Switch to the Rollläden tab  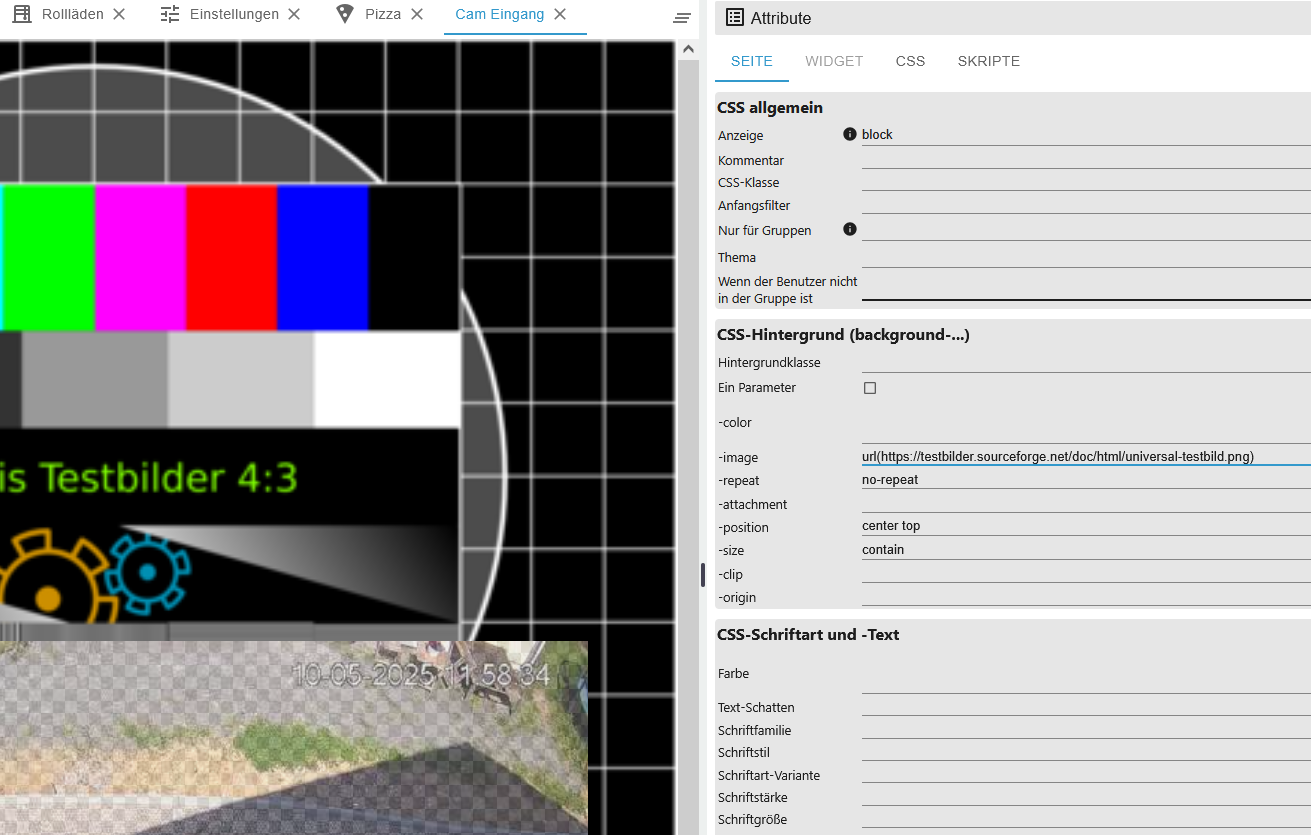(x=72, y=14)
